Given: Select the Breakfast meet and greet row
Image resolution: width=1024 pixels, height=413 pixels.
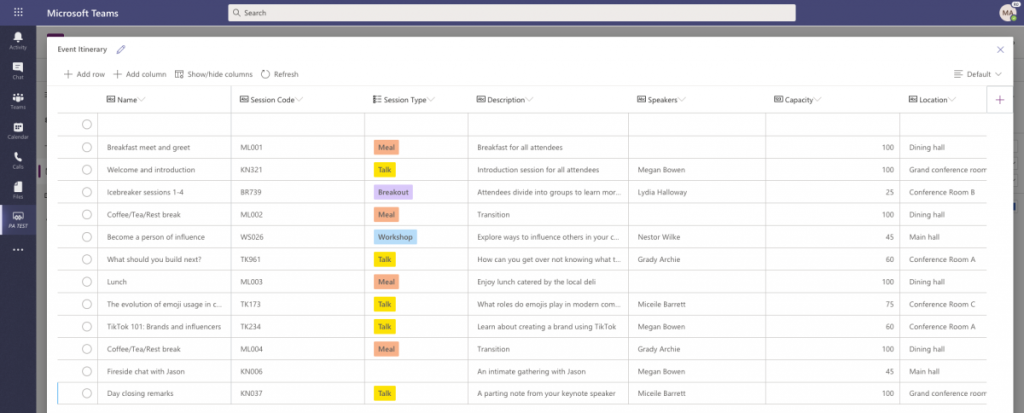Looking at the screenshot, I should pyautogui.click(x=87, y=147).
